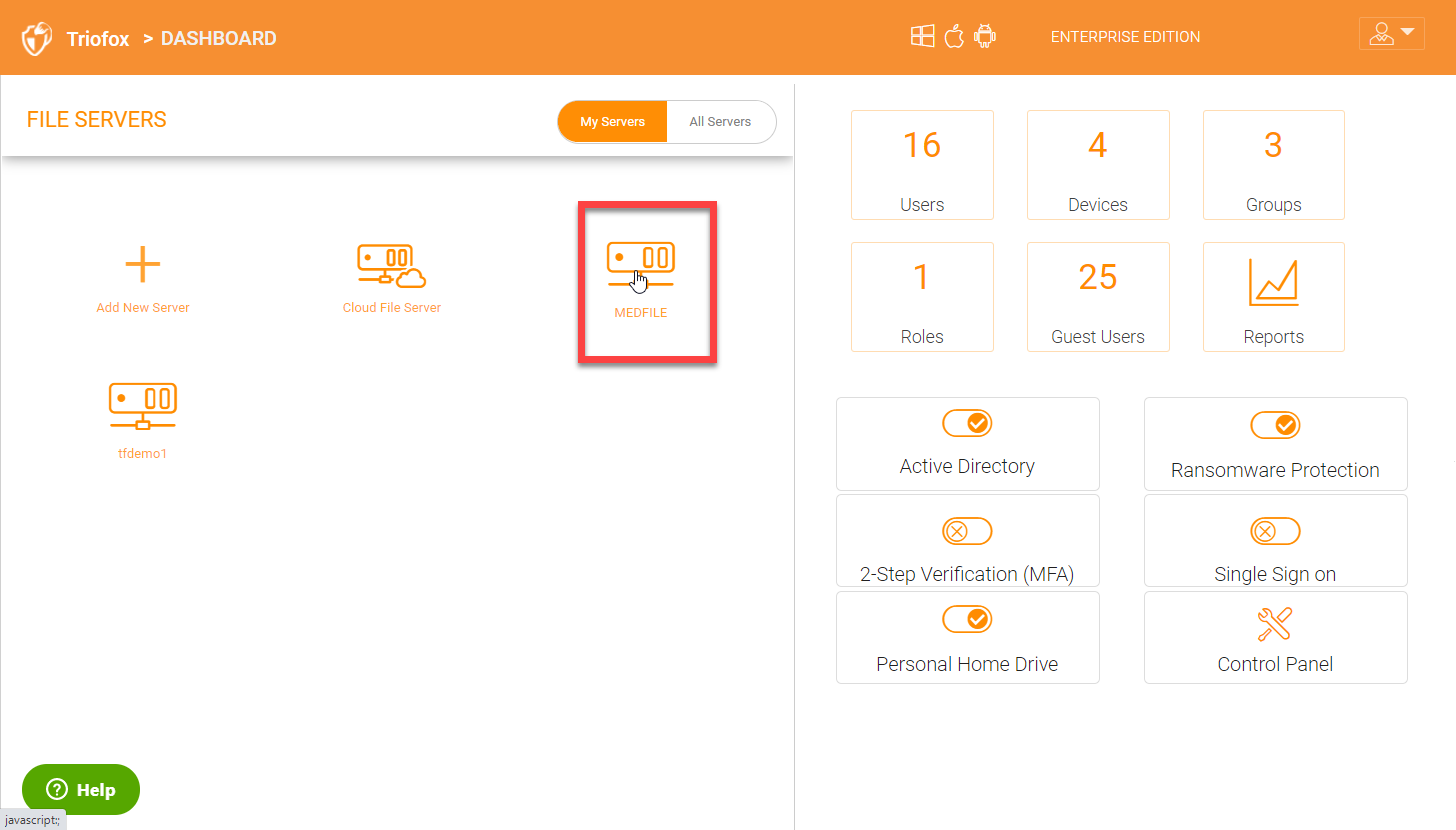This screenshot has width=1456, height=830.
Task: Toggle the Personal Home Drive switch
Action: [x=967, y=620]
